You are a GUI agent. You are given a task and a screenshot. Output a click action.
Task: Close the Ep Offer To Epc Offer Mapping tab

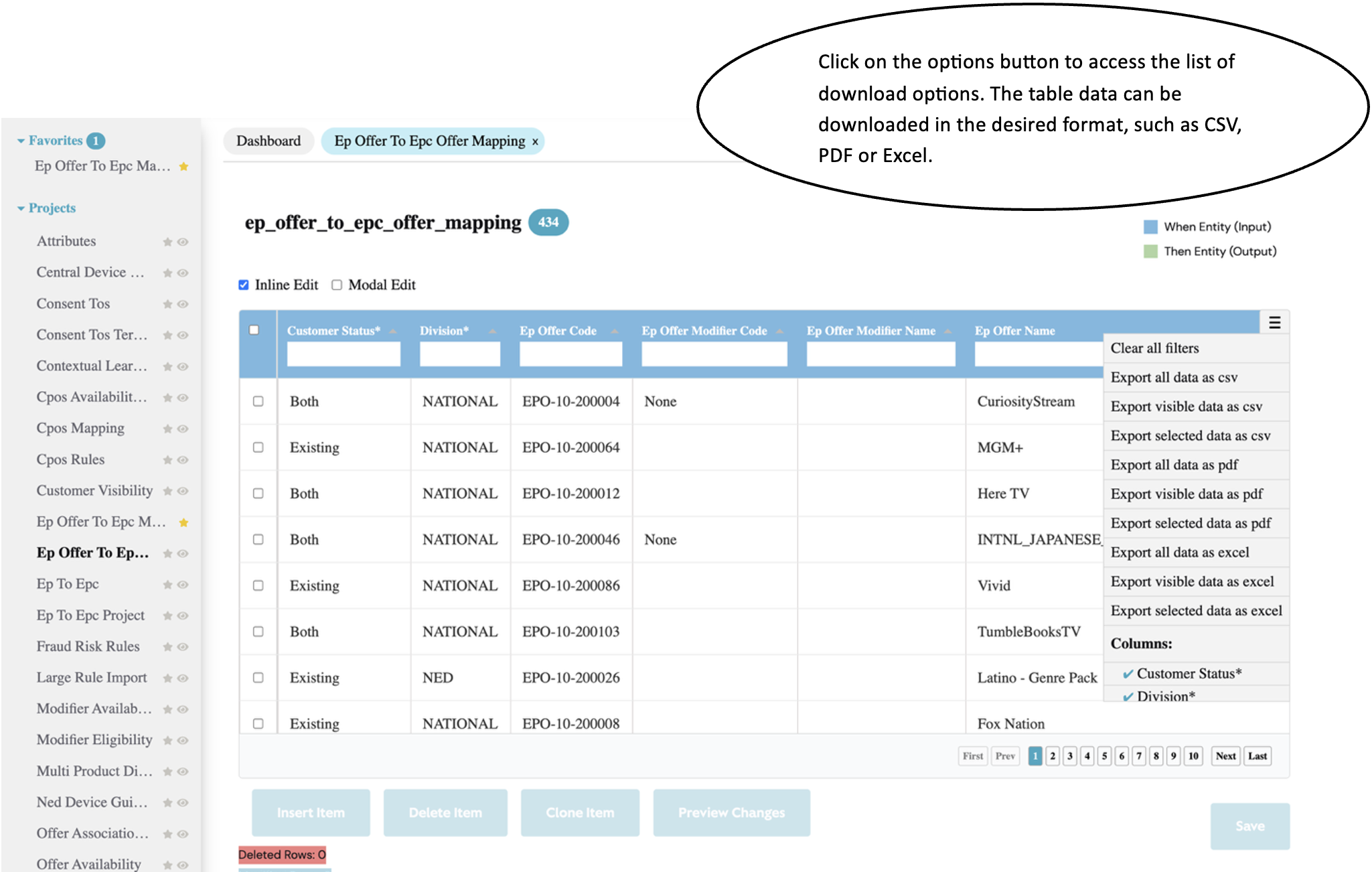pos(535,142)
